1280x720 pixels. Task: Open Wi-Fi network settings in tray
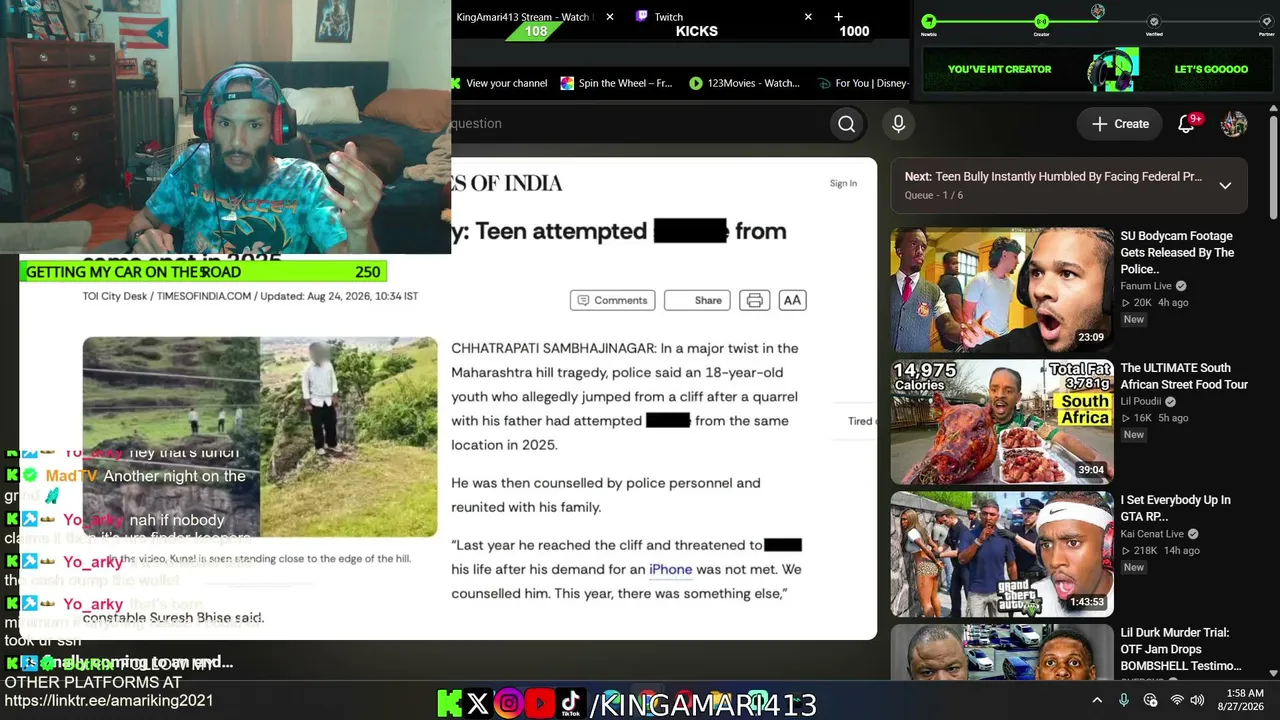coord(1177,700)
